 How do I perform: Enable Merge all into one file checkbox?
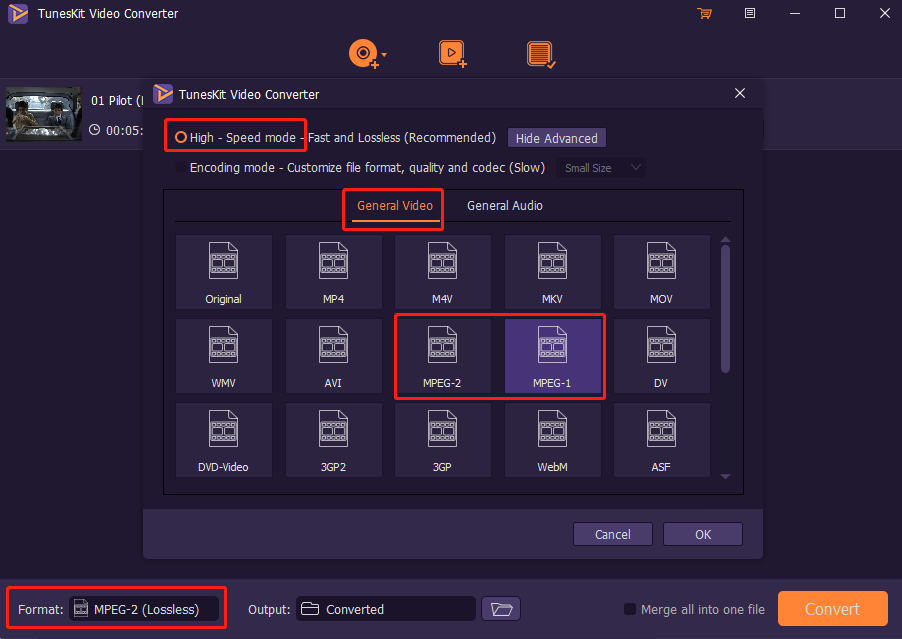click(x=630, y=609)
